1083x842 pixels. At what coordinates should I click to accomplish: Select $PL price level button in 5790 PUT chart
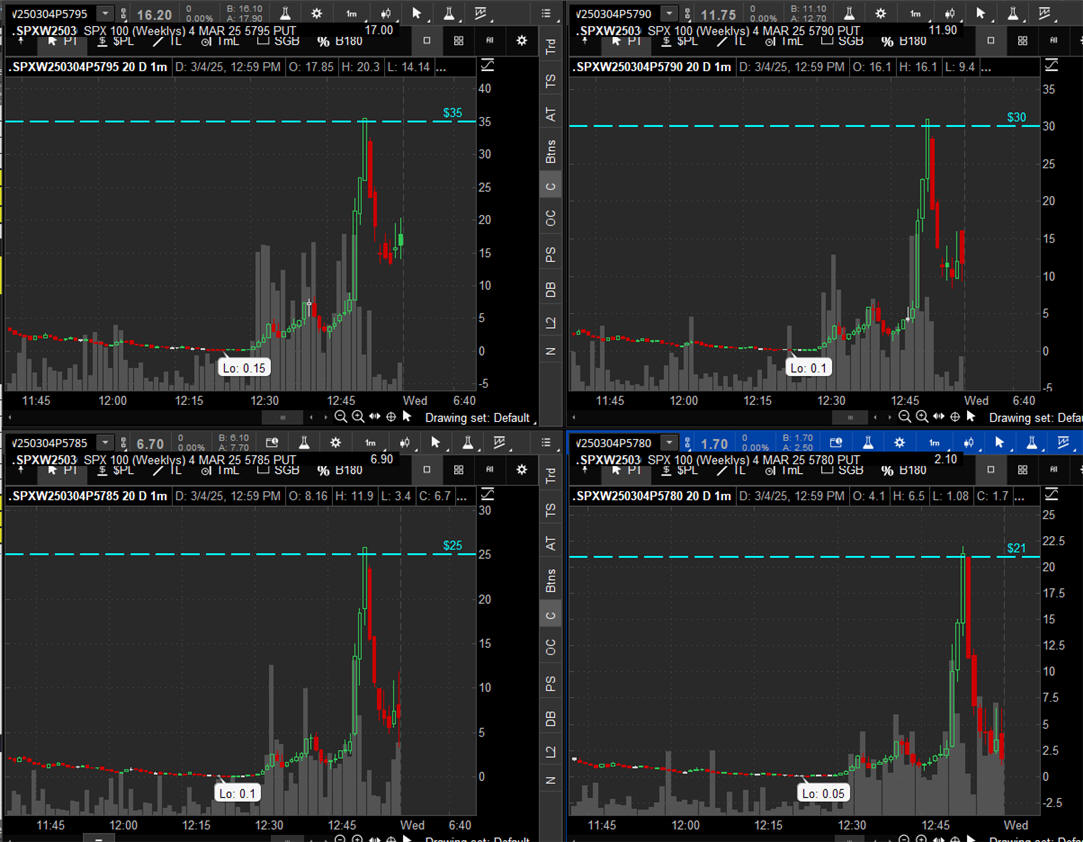pos(680,41)
